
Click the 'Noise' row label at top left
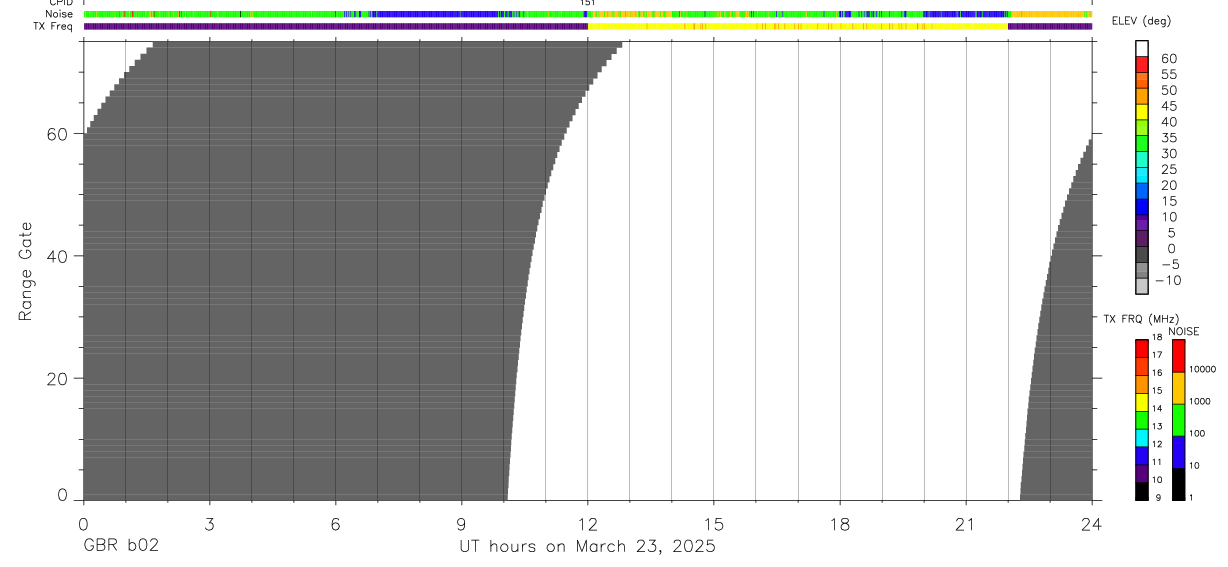click(59, 14)
